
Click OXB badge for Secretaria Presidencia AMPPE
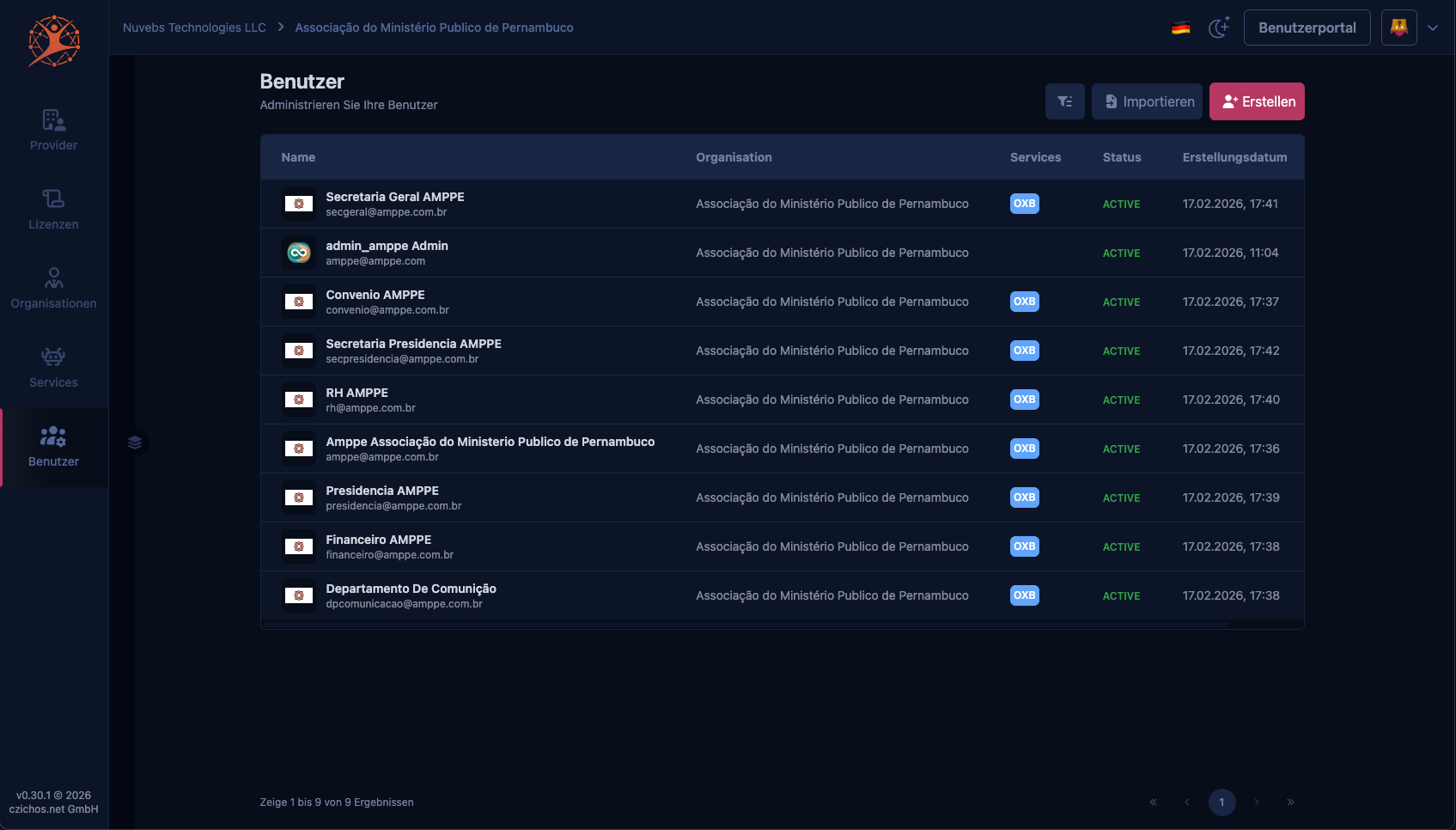1024,351
